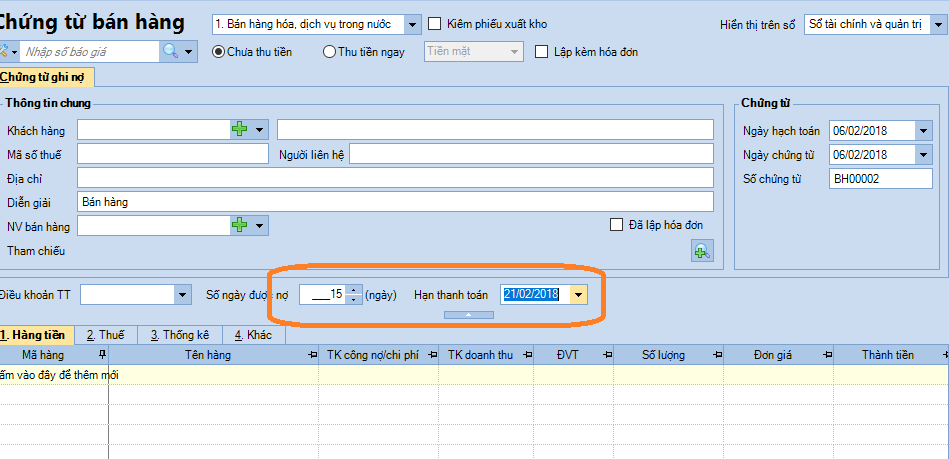Click pin icon in Số lượng column header
The height and width of the screenshot is (459, 949).
click(717, 355)
